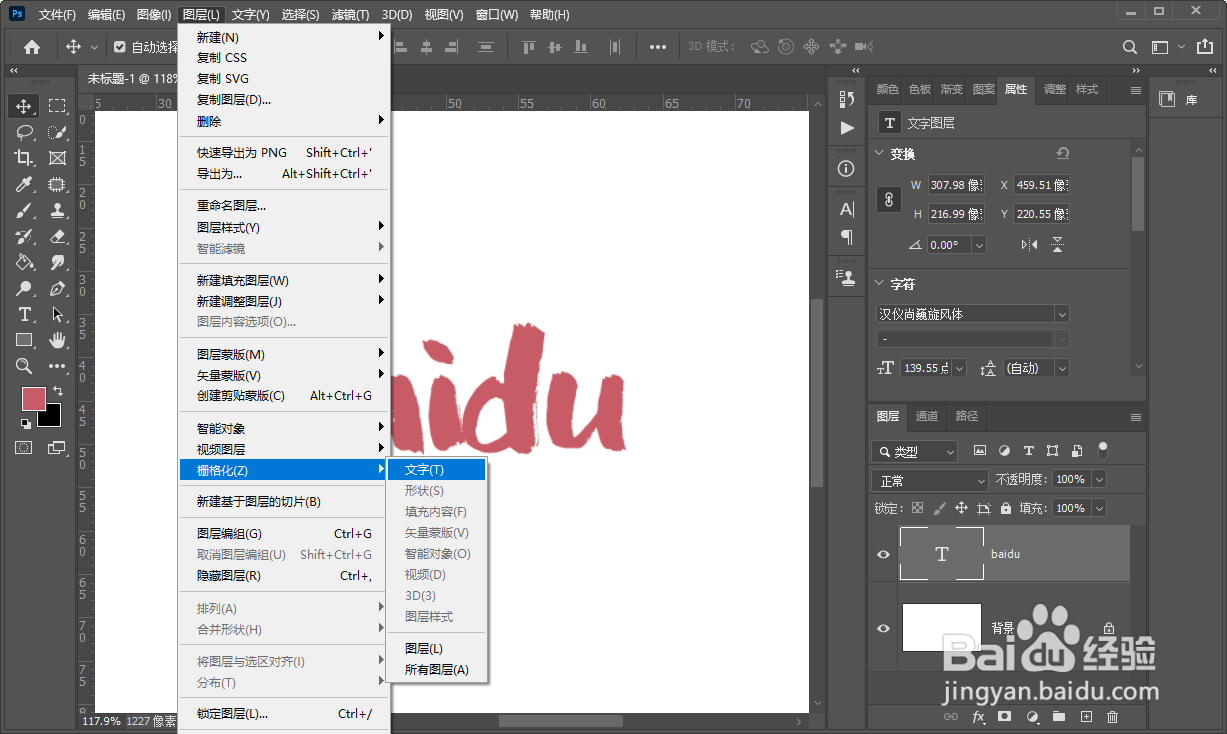The image size is (1227, 734).
Task: Select the Crop tool
Action: [x=25, y=158]
